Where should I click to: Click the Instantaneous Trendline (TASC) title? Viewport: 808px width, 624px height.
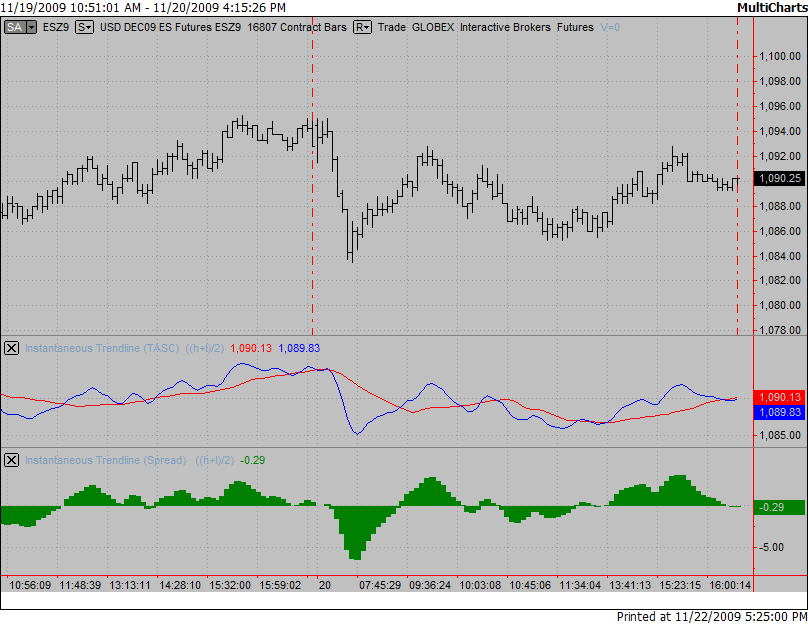pos(102,348)
